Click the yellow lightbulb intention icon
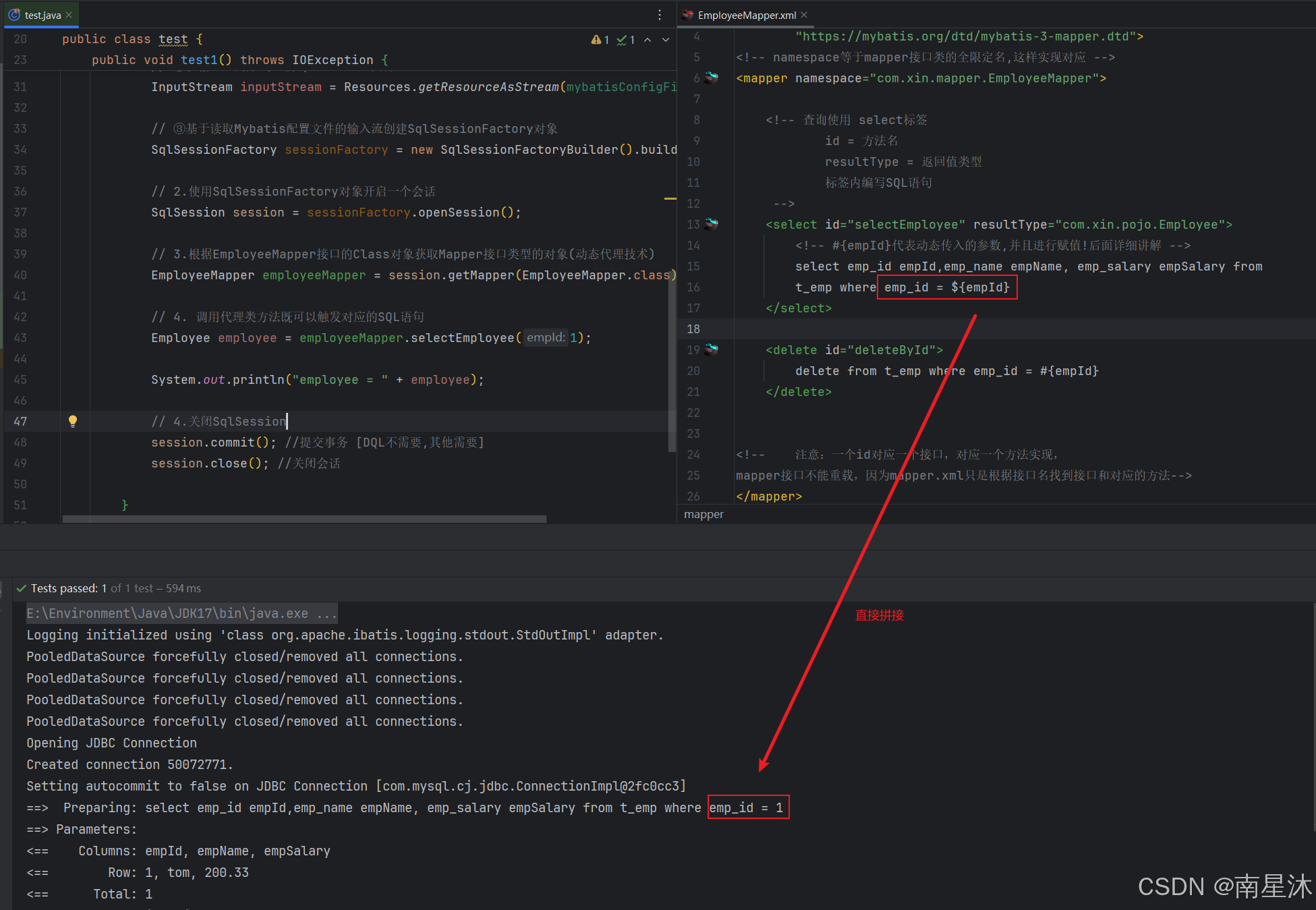The width and height of the screenshot is (1316, 910). click(x=73, y=421)
